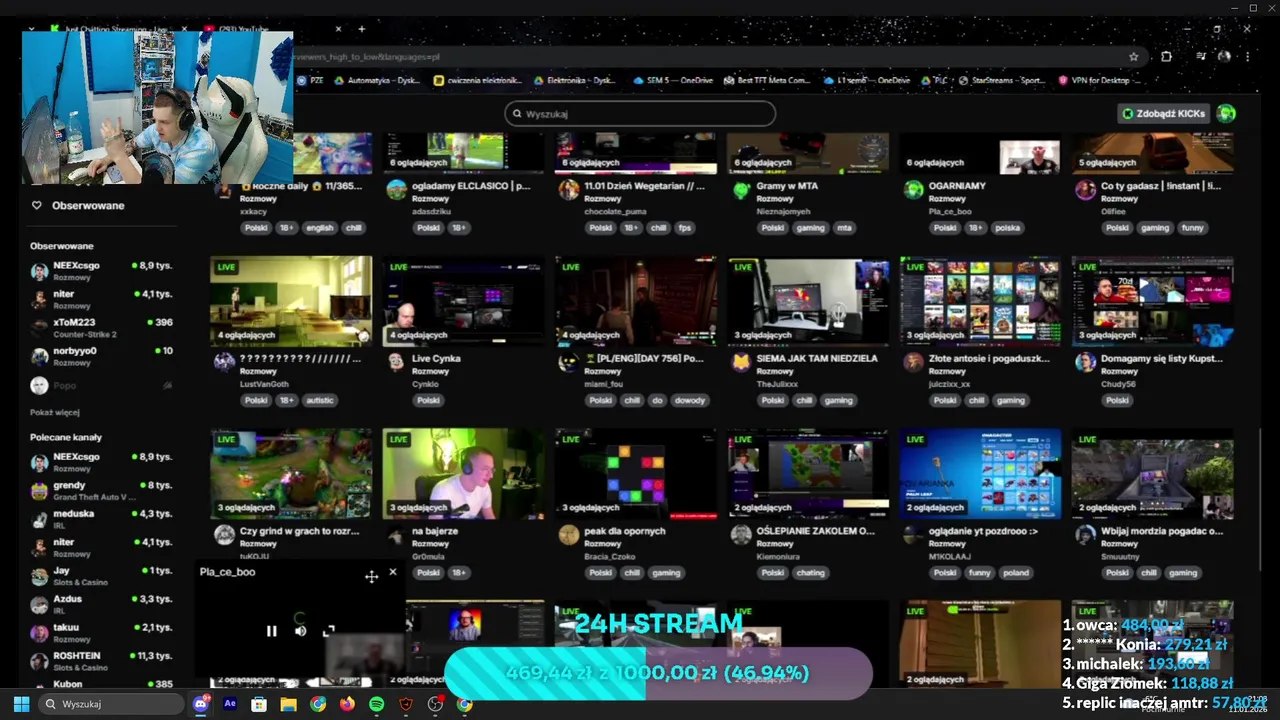Click the mta tag under Nieznajomyeh
The image size is (1280, 720).
pos(844,228)
